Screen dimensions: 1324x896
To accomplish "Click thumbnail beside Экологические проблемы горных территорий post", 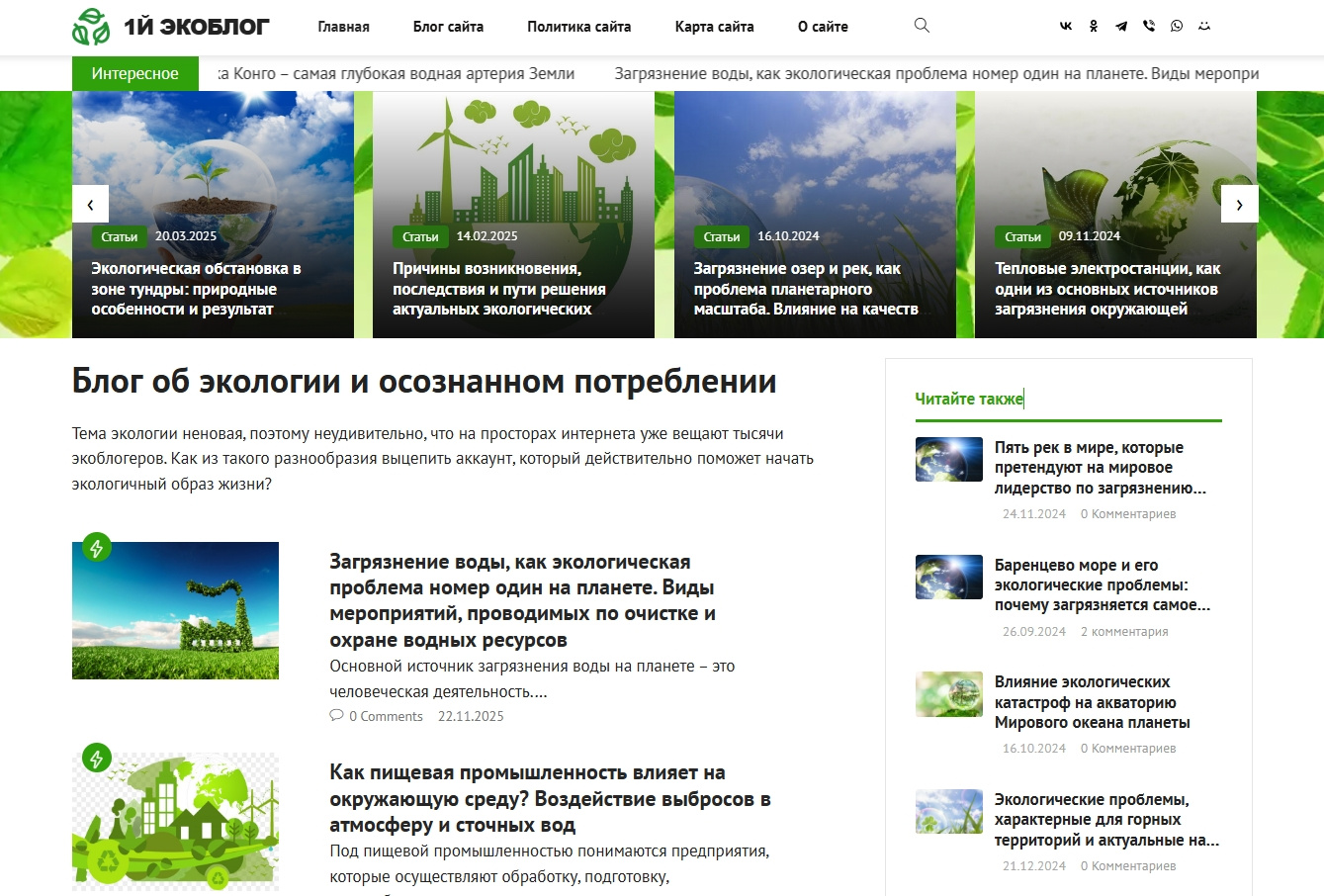I will (x=949, y=812).
